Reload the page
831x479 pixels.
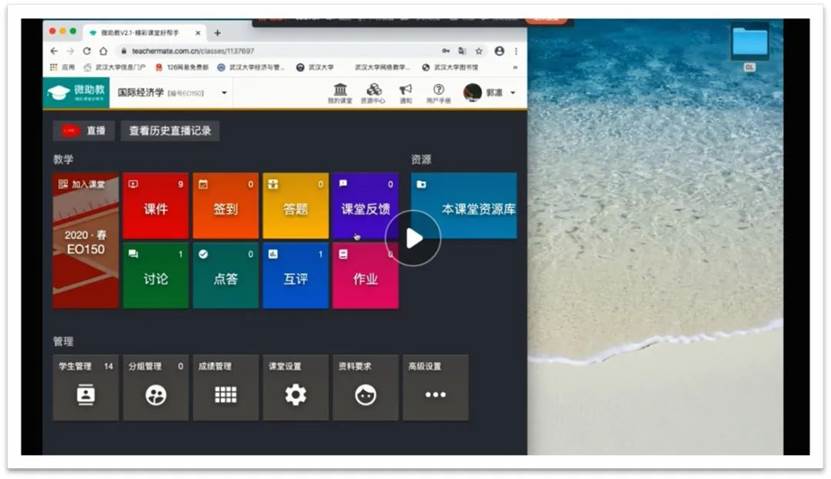pos(86,51)
